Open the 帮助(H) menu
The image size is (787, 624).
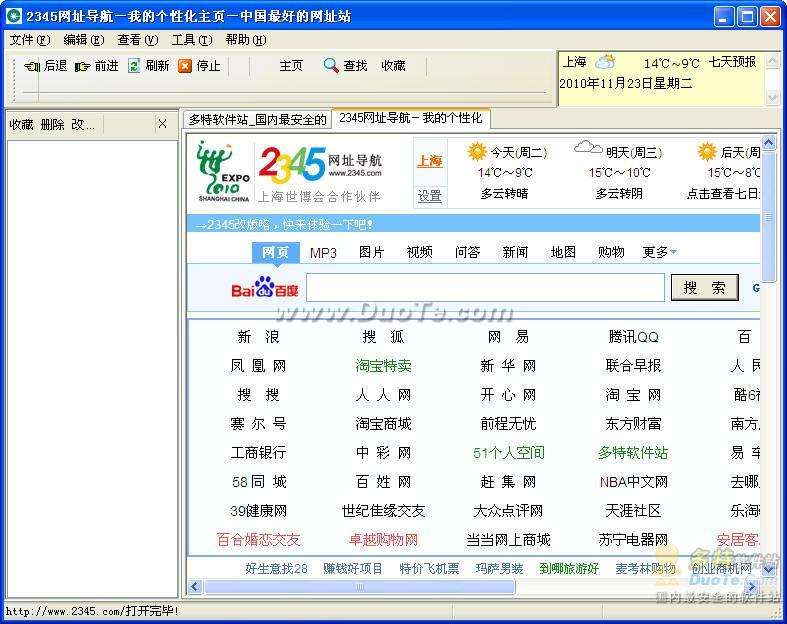(246, 40)
